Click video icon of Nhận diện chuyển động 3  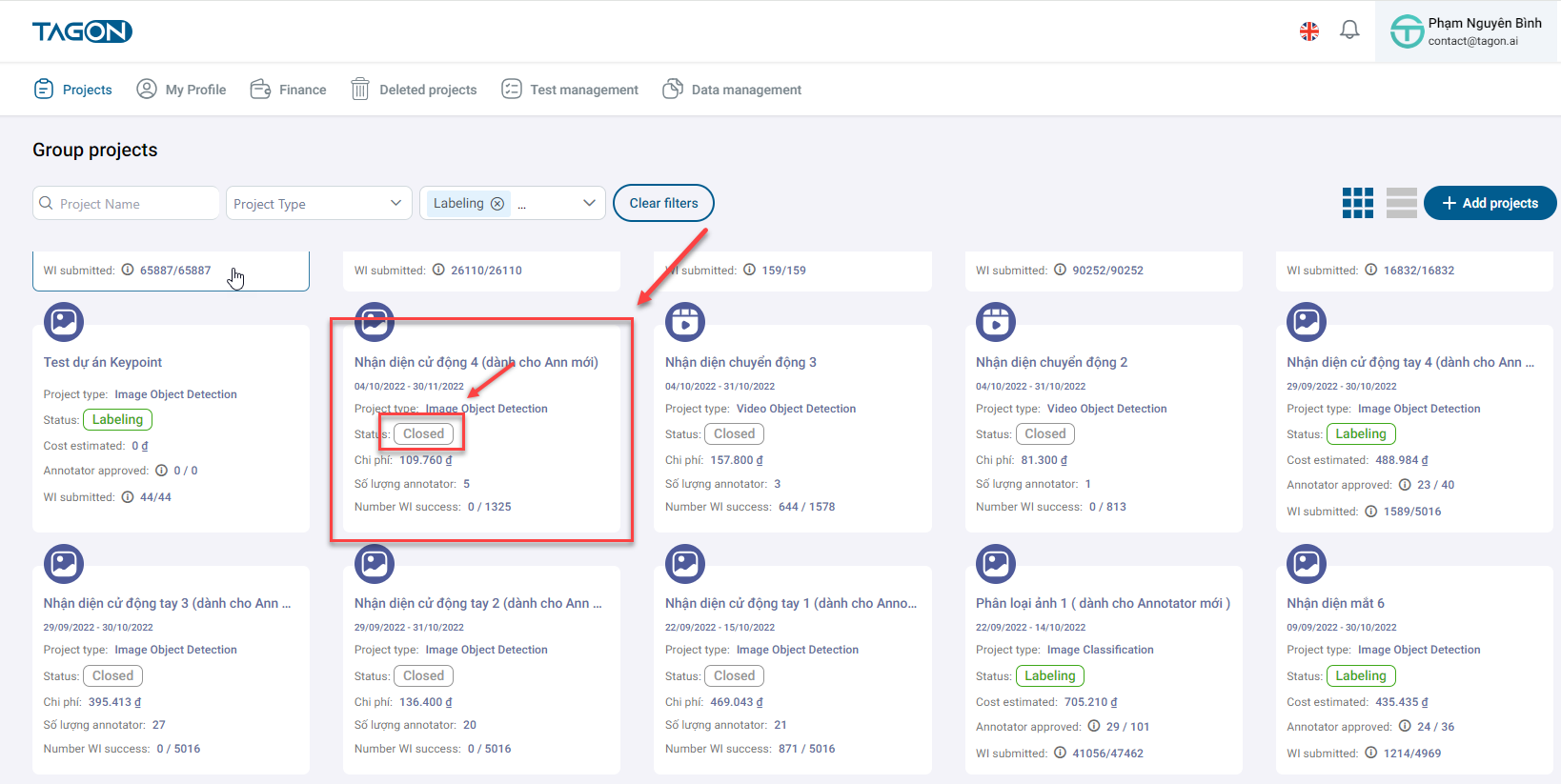(x=684, y=322)
